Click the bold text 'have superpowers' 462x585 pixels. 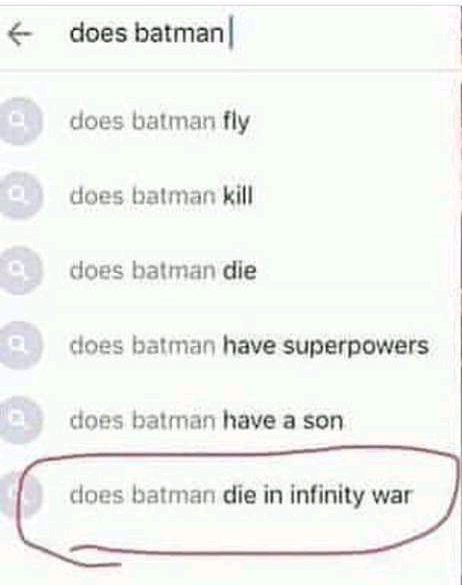click(x=326, y=346)
